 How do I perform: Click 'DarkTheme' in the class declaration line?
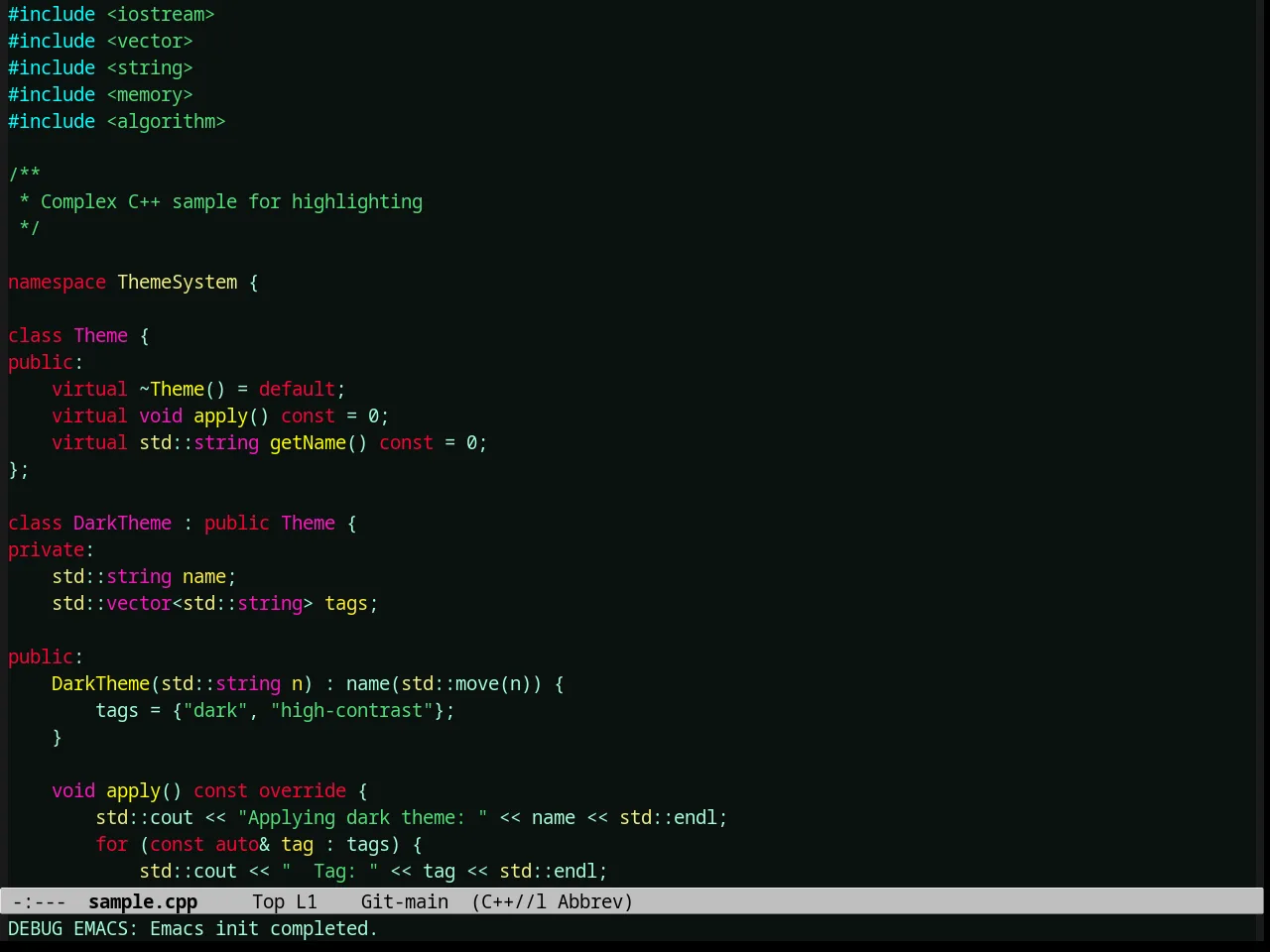click(123, 523)
